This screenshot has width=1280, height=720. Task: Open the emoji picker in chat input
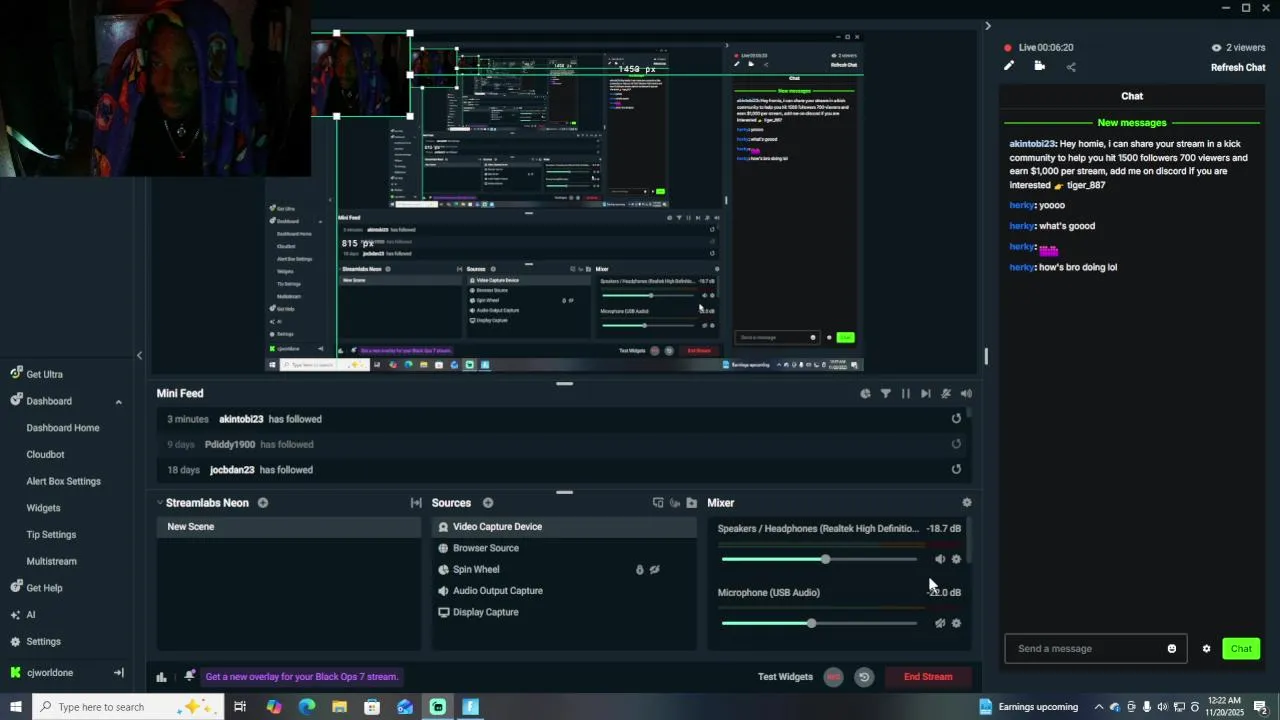click(x=1172, y=649)
